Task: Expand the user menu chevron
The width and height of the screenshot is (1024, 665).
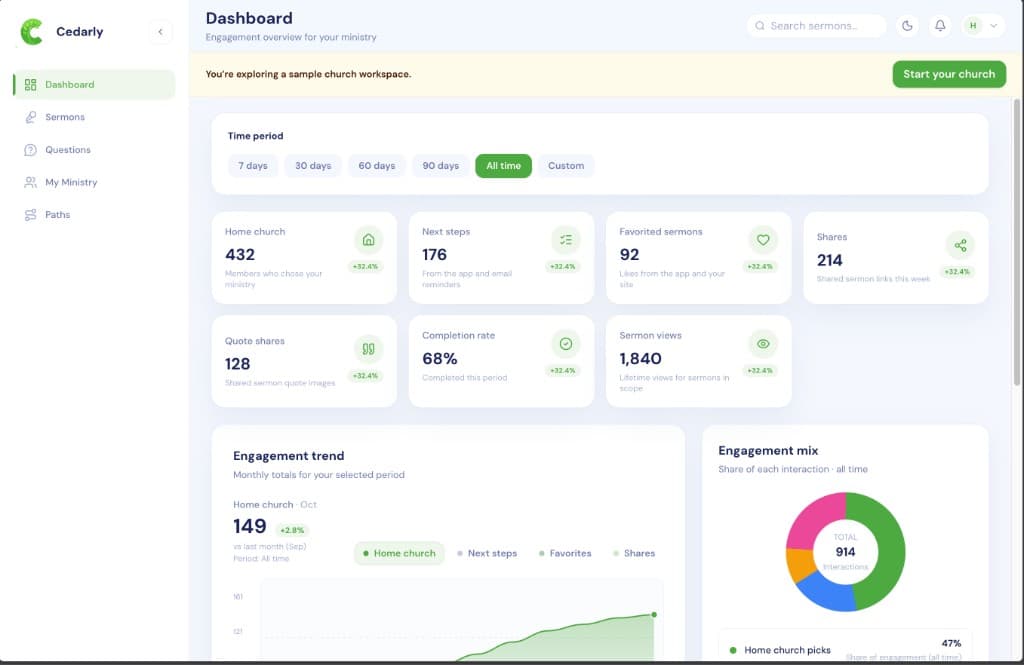Action: [x=993, y=25]
